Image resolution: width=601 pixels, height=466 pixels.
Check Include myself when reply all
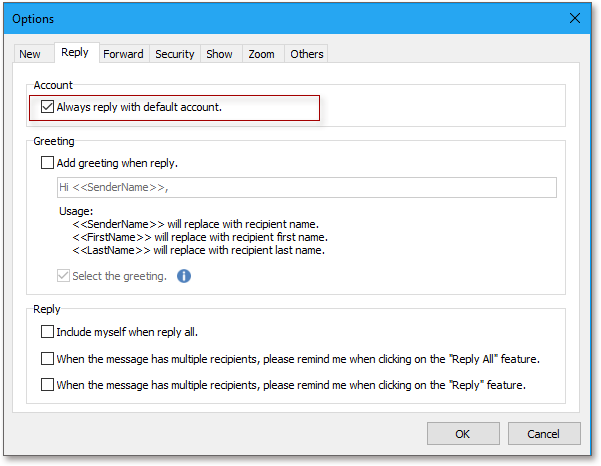[47, 331]
